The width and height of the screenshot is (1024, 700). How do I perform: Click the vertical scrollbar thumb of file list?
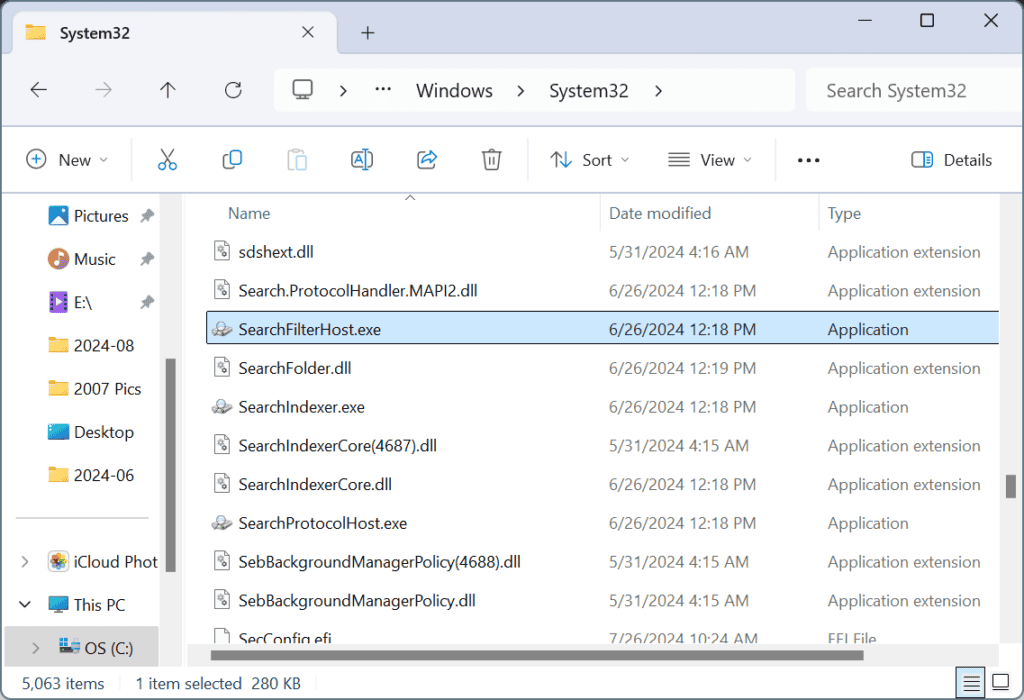(1010, 486)
